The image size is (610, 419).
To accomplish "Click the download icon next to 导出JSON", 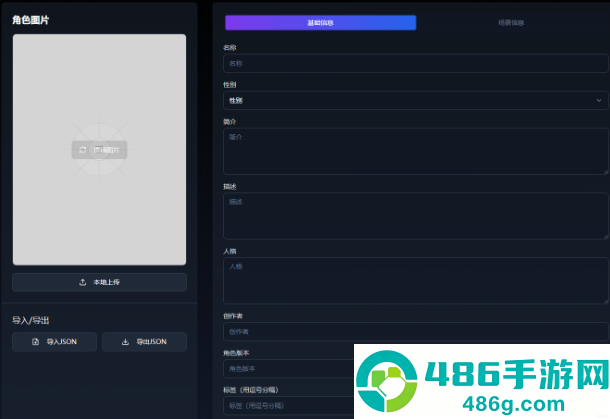I will (125, 342).
